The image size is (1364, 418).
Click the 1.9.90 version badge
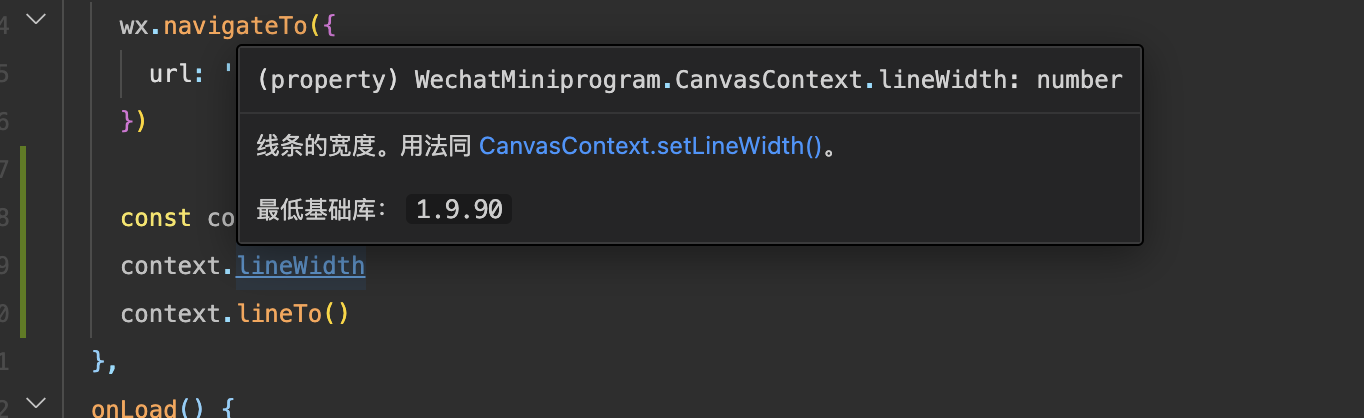459,210
